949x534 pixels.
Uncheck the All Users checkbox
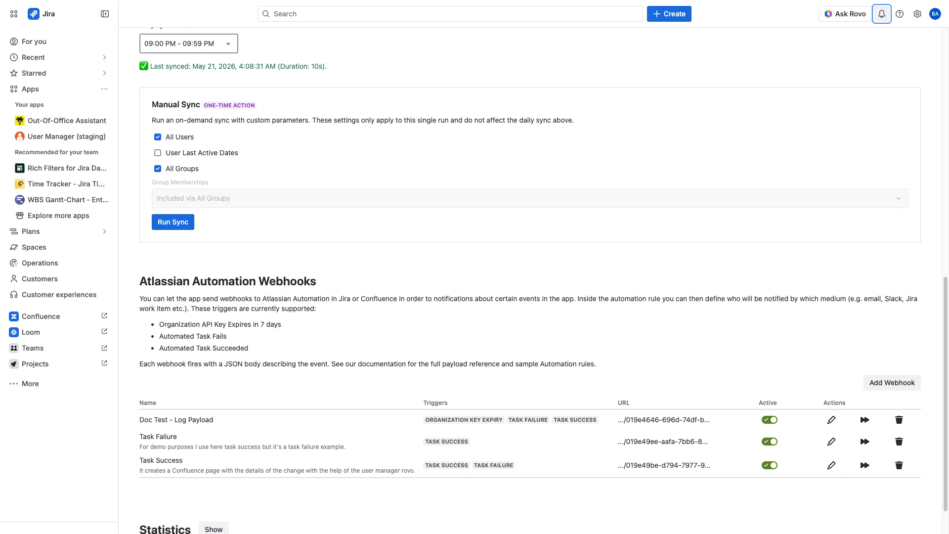[157, 137]
